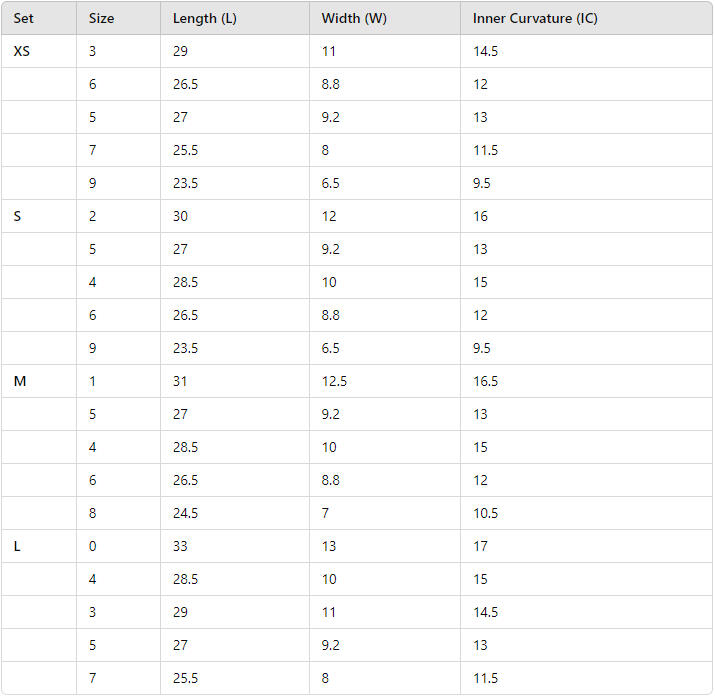Click the Length (L) column header
The image size is (715, 698).
[x=205, y=18]
